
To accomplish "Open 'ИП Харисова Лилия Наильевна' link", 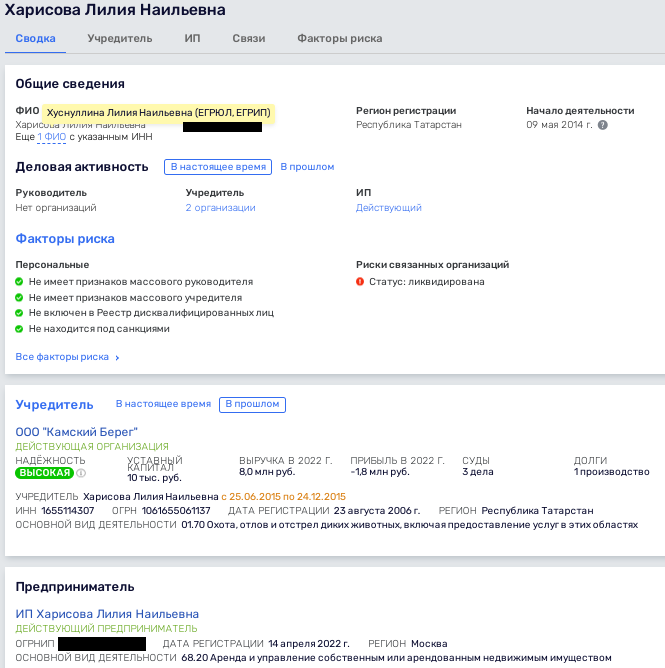I will coord(107,614).
